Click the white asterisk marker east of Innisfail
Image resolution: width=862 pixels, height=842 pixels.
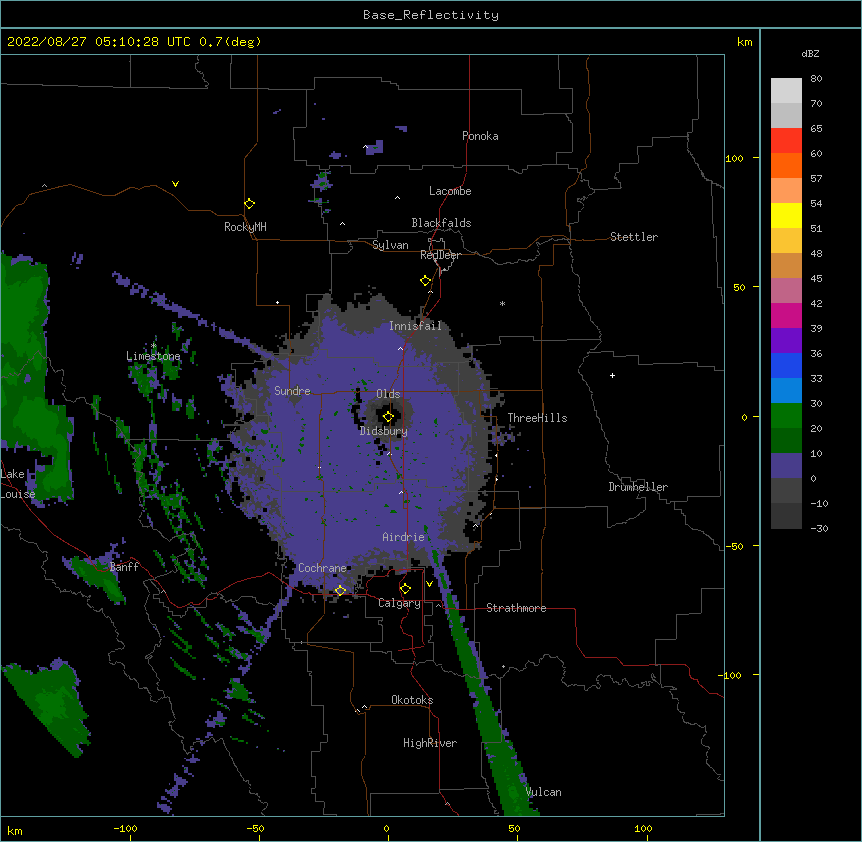tap(502, 303)
